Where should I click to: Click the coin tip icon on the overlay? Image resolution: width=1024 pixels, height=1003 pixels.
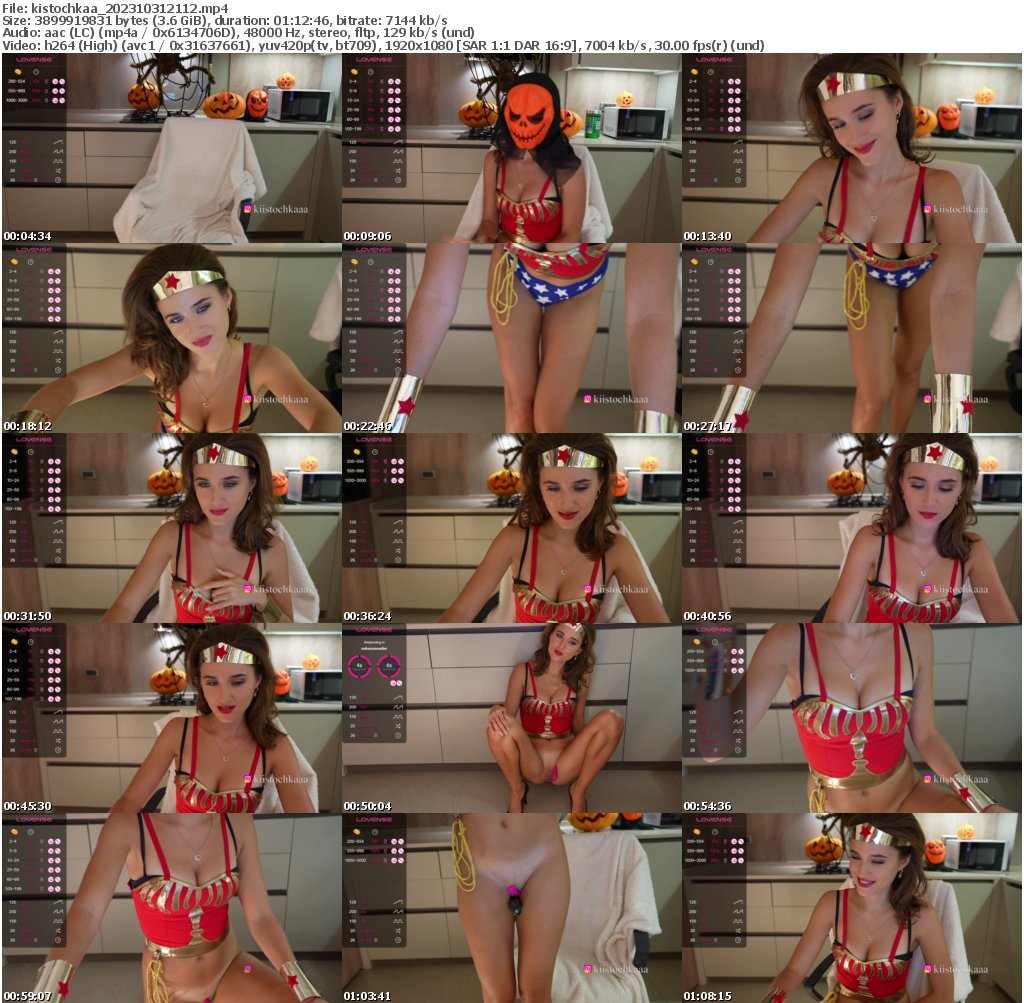click(x=18, y=71)
